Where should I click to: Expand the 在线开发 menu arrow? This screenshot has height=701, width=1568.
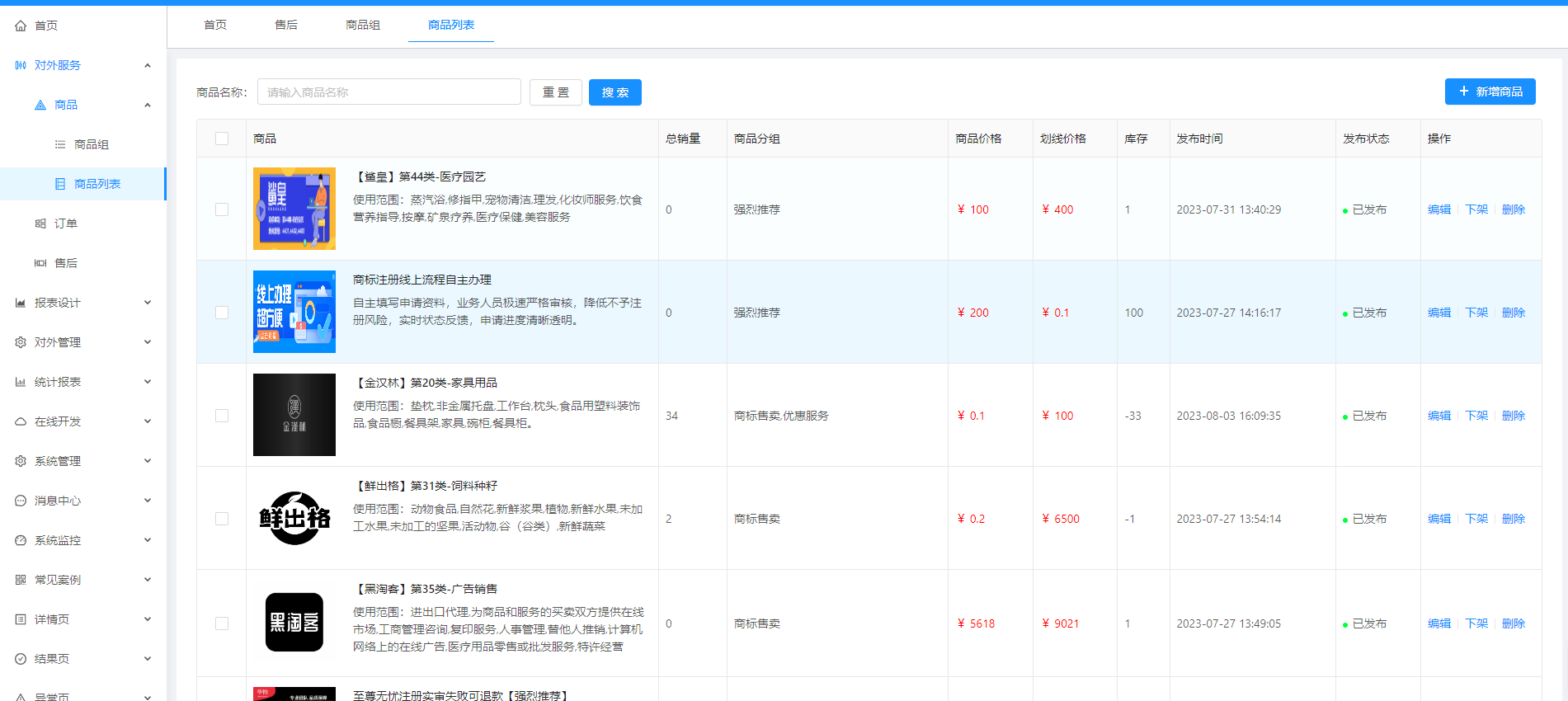(x=148, y=421)
